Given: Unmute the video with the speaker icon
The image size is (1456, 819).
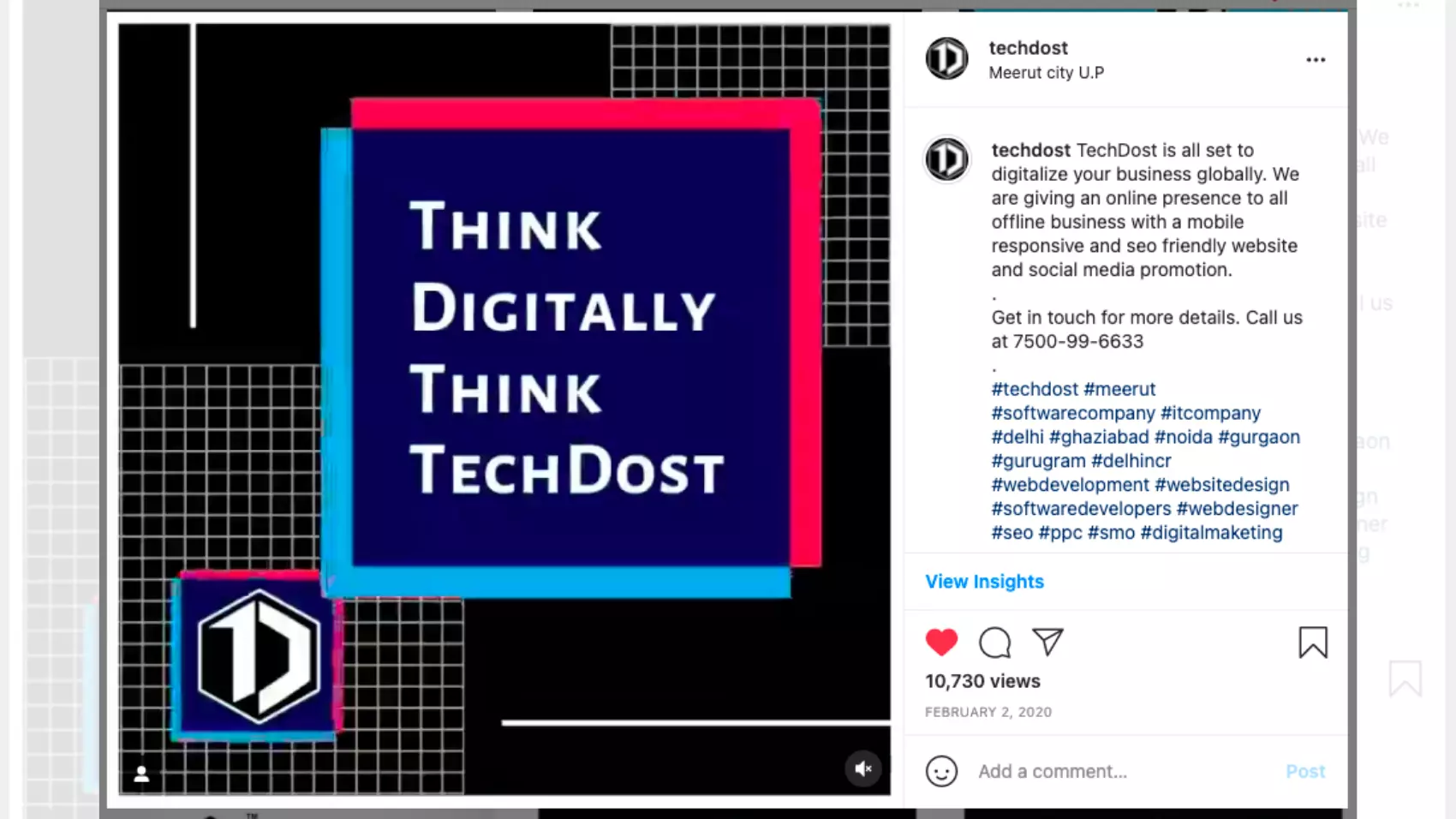Looking at the screenshot, I should click(863, 768).
